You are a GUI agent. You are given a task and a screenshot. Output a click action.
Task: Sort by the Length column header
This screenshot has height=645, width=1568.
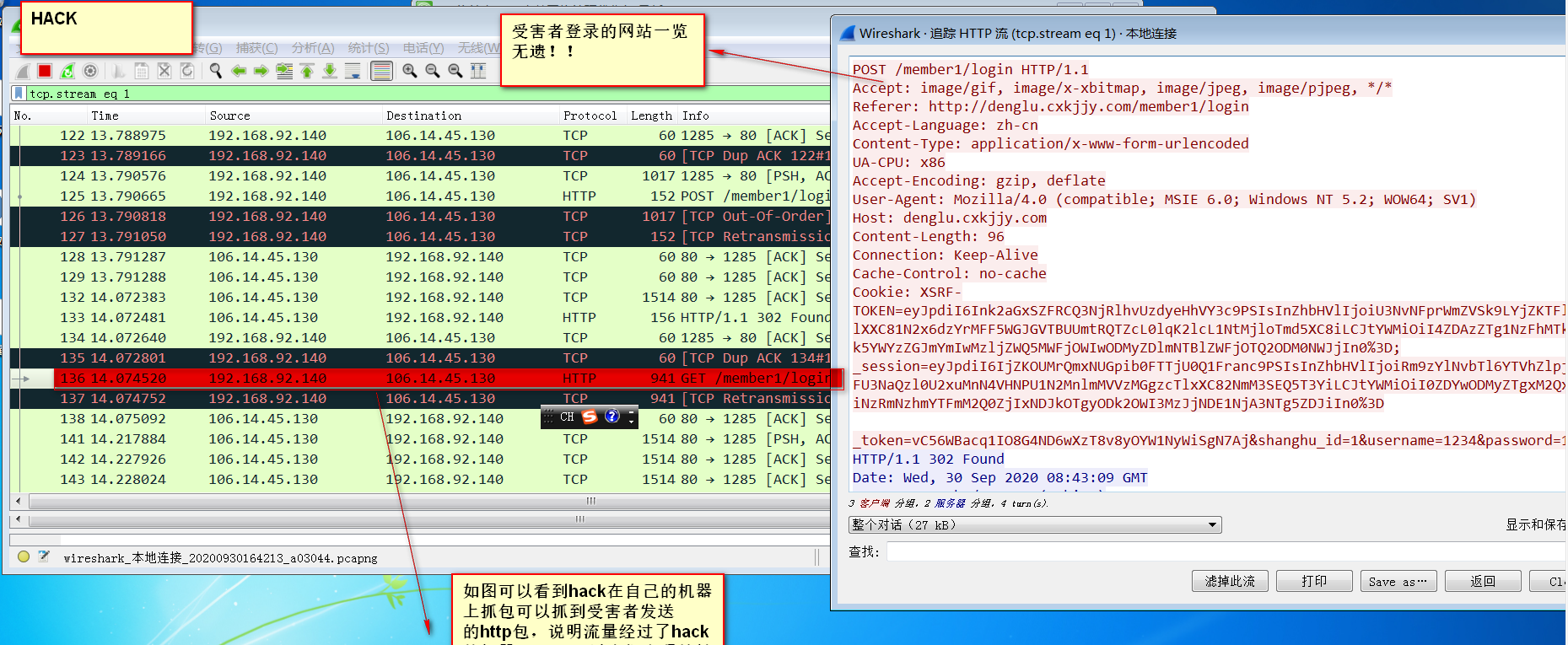652,116
